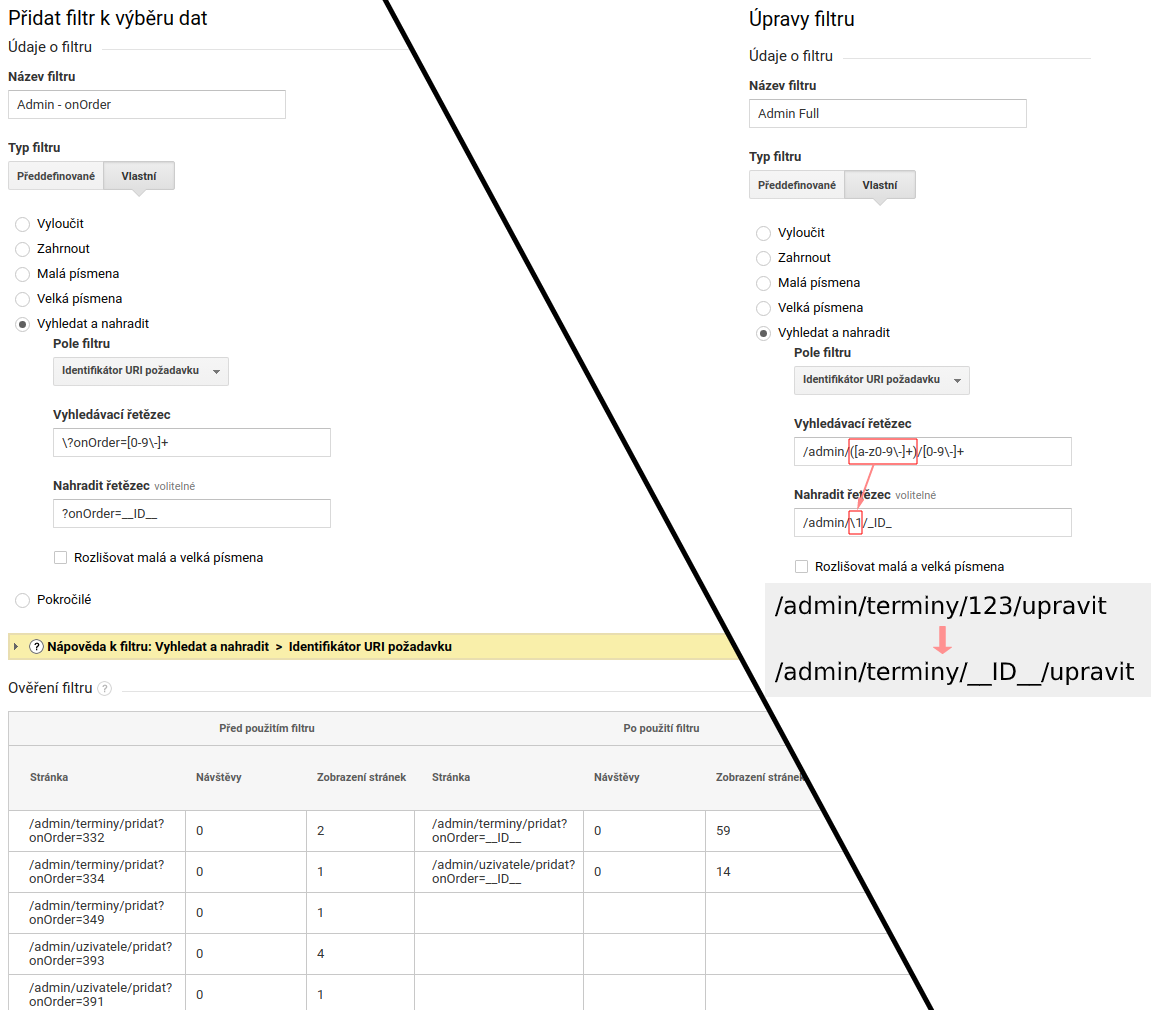The image size is (1151, 1010).
Task: Click the Admin - onOrder filter name field
Action: click(147, 104)
